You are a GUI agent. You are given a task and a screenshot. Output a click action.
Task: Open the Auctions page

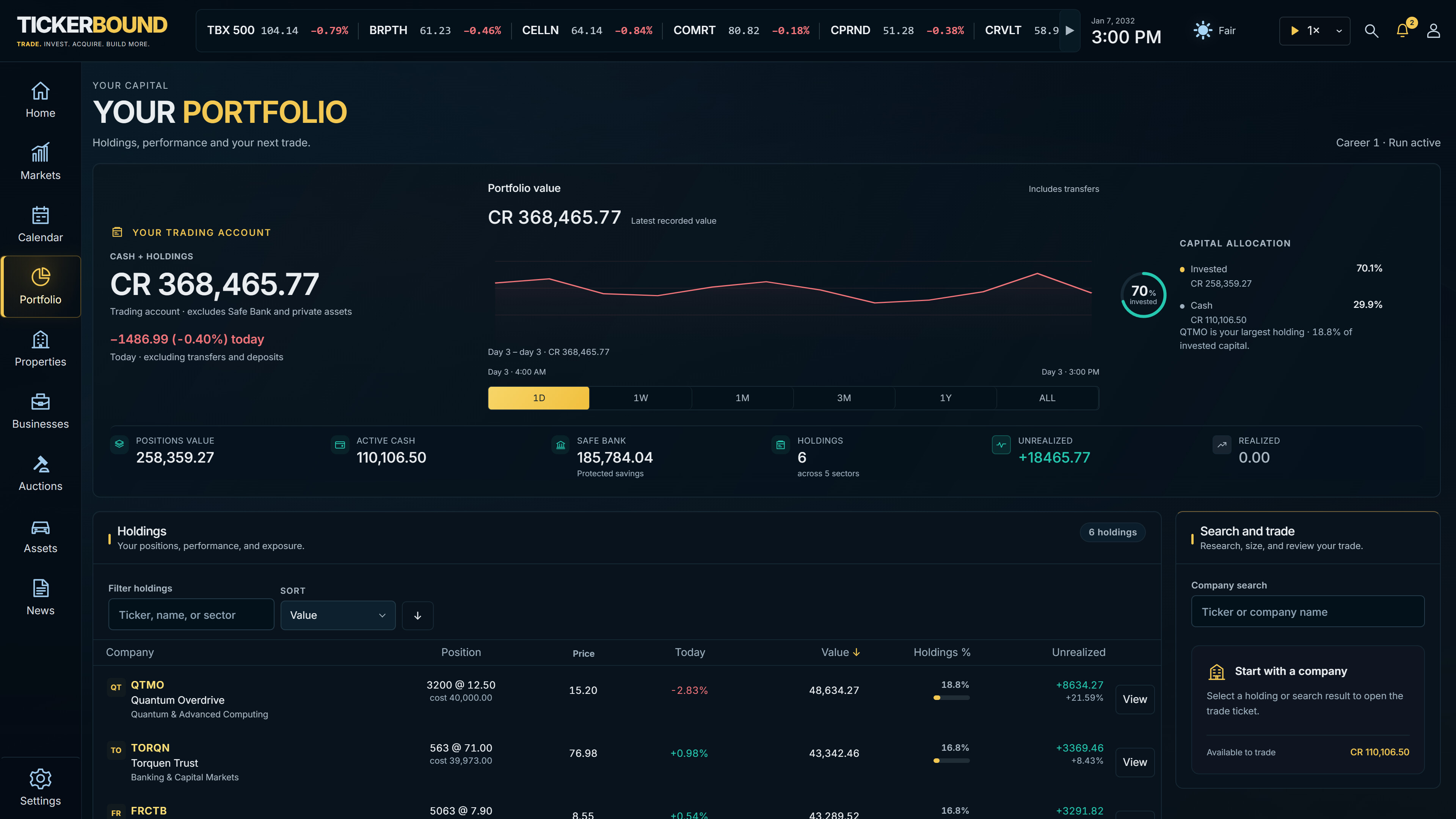tap(40, 473)
